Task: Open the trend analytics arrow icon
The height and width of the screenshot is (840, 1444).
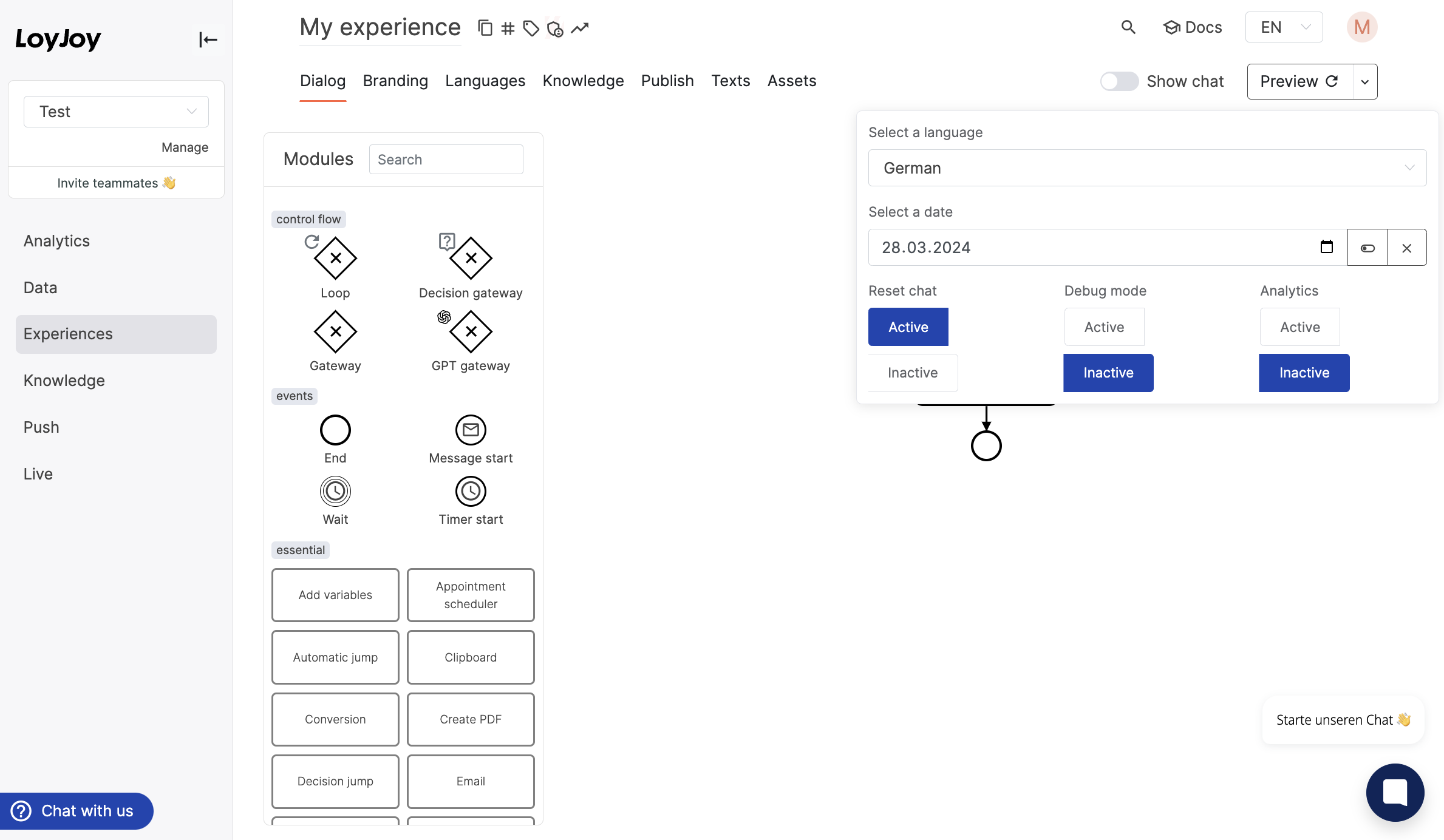Action: (580, 28)
